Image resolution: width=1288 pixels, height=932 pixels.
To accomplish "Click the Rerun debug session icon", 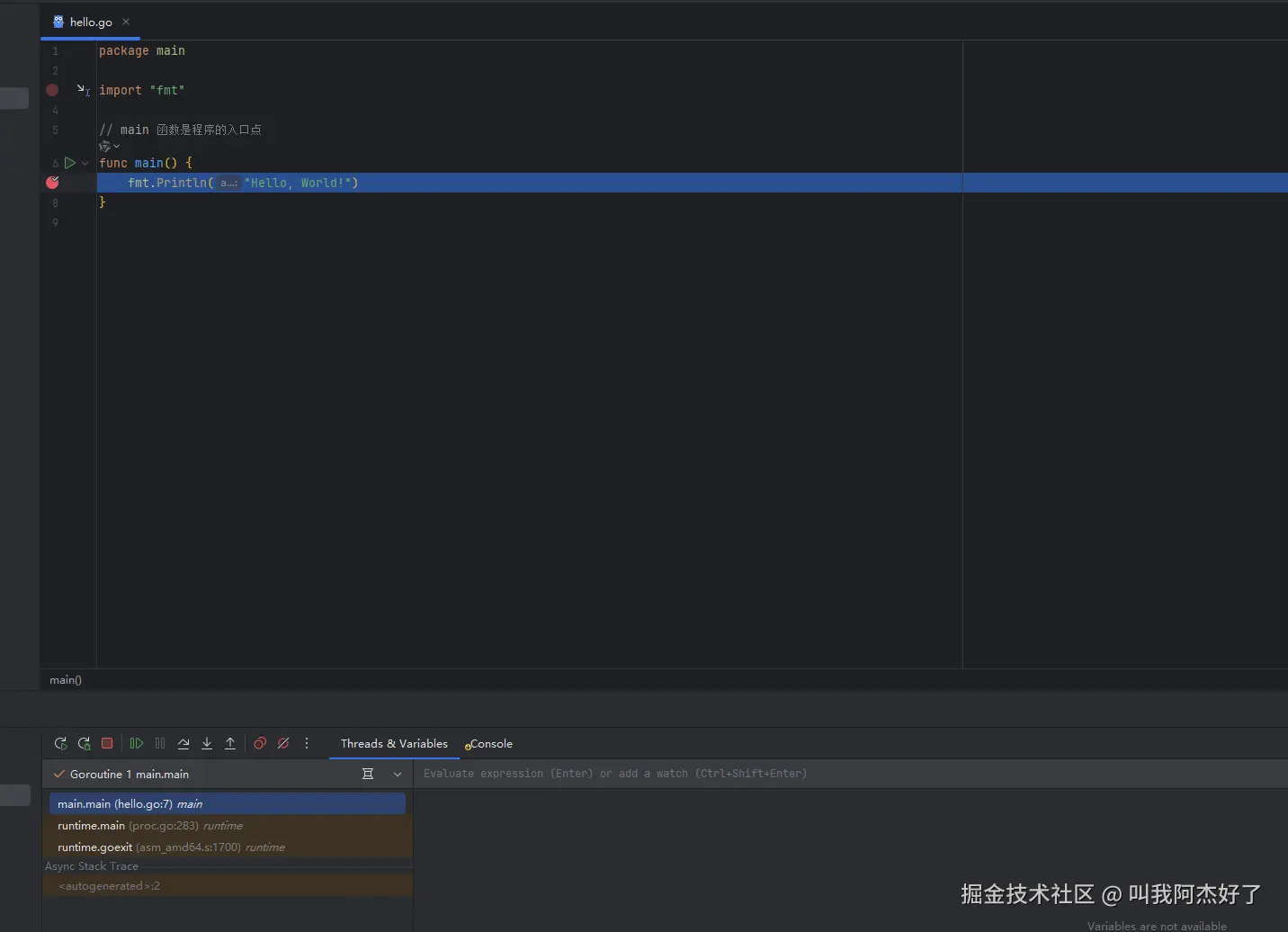I will point(60,743).
